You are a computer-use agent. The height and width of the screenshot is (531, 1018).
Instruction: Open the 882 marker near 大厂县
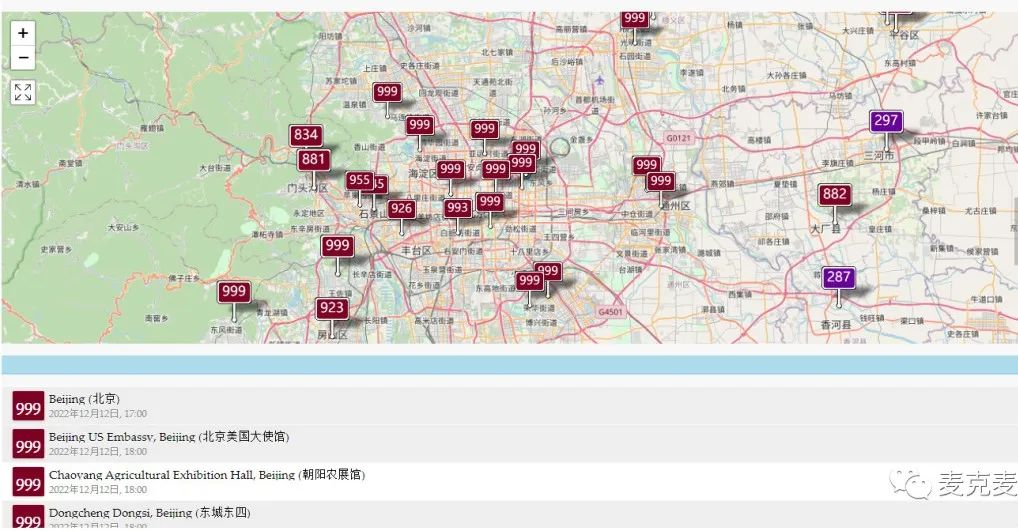[834, 195]
